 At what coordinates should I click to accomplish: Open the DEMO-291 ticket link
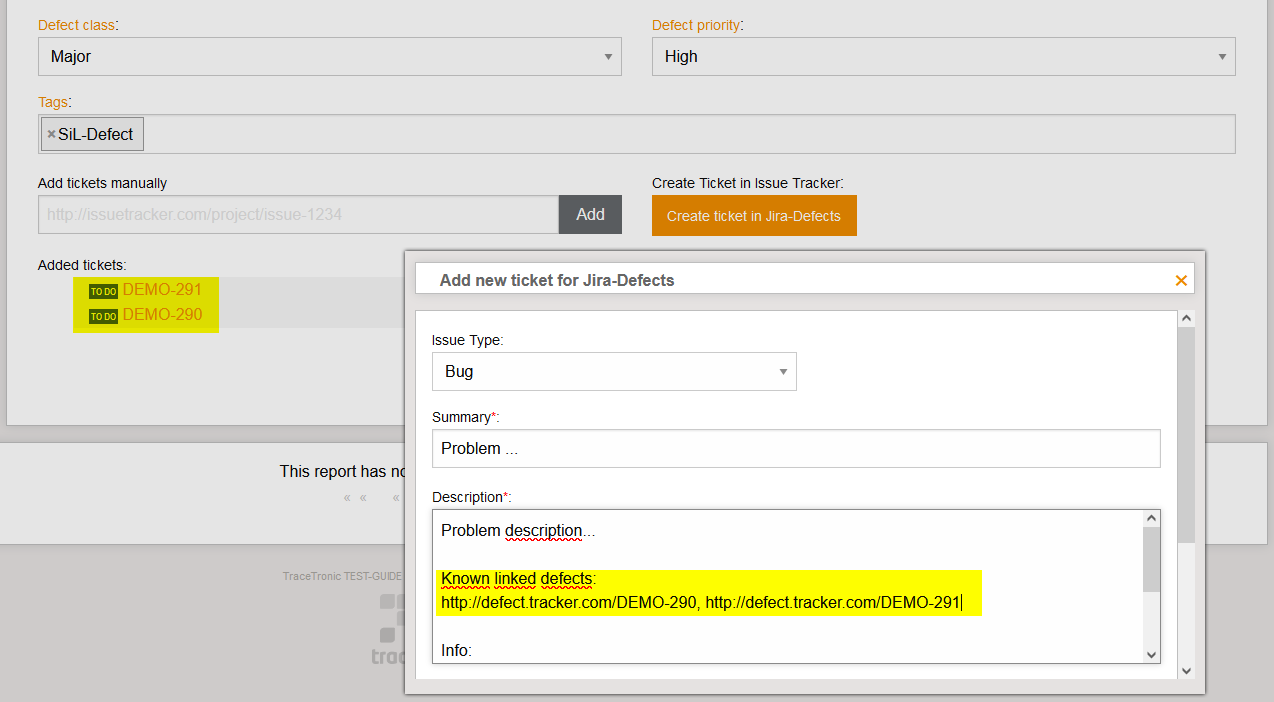click(162, 290)
